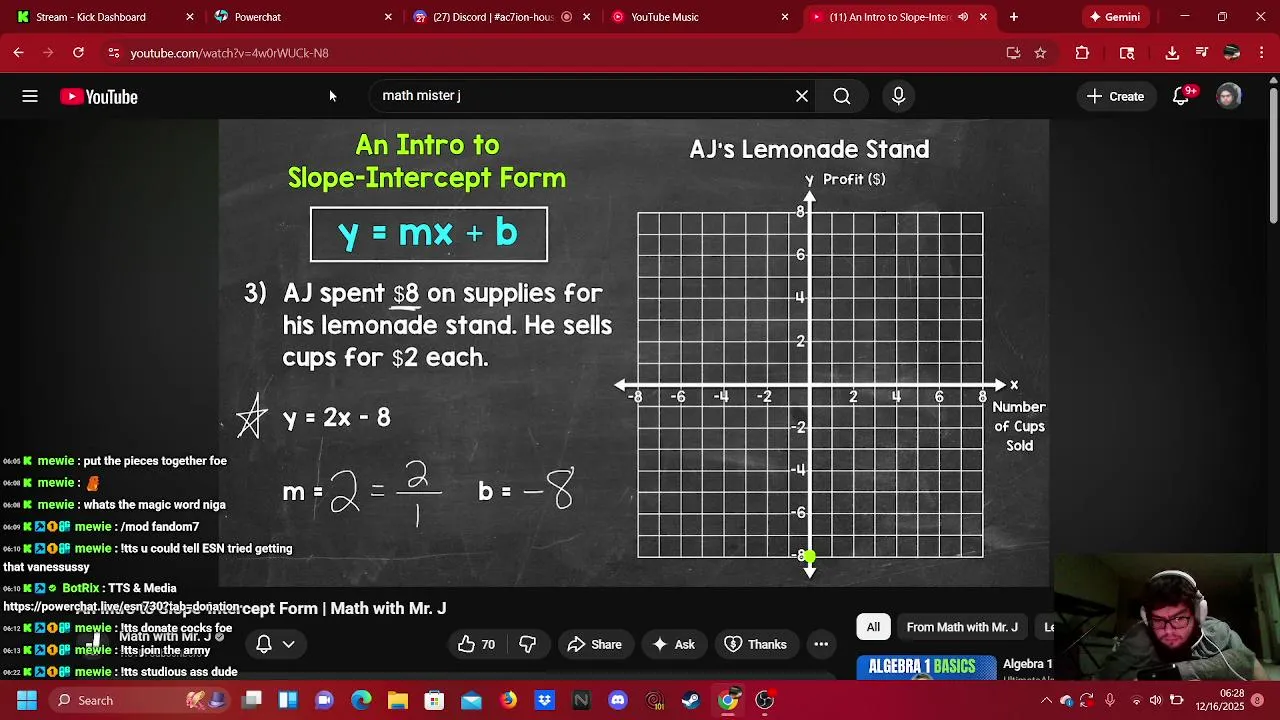
Task: Open OBS Studio from taskbar
Action: coord(765,700)
